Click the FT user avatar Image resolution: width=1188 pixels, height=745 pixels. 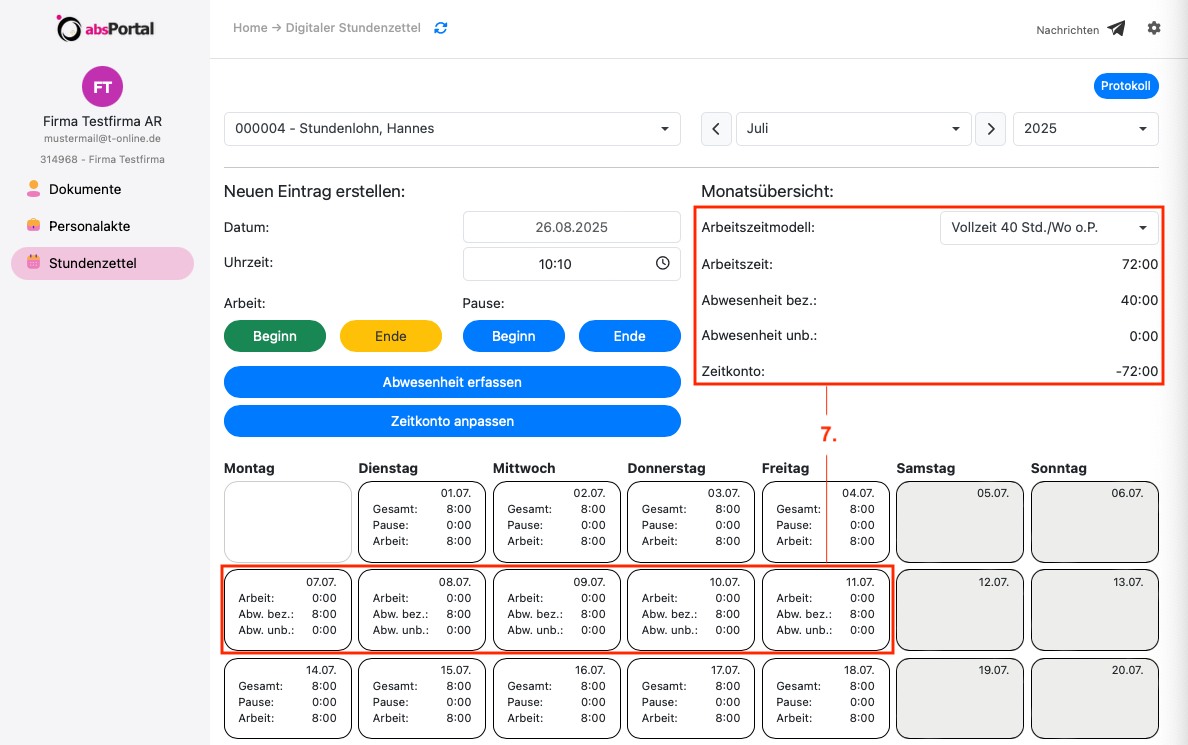102,87
